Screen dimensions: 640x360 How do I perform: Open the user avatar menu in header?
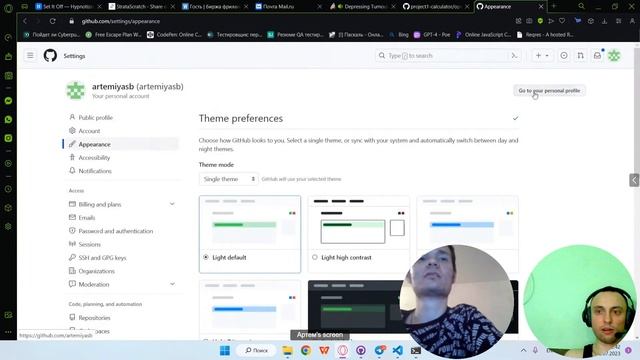614,56
